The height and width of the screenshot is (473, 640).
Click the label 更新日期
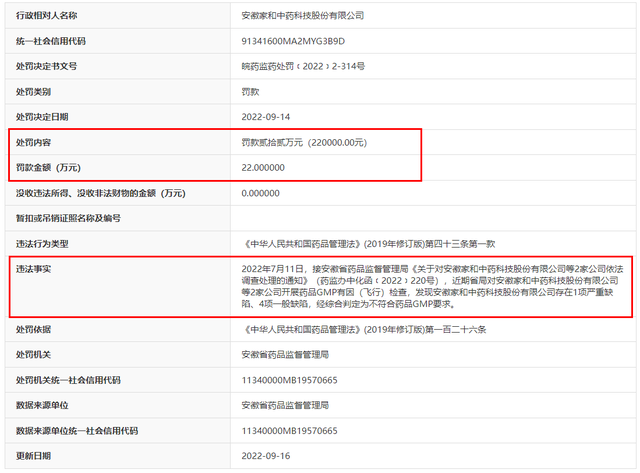point(33,456)
